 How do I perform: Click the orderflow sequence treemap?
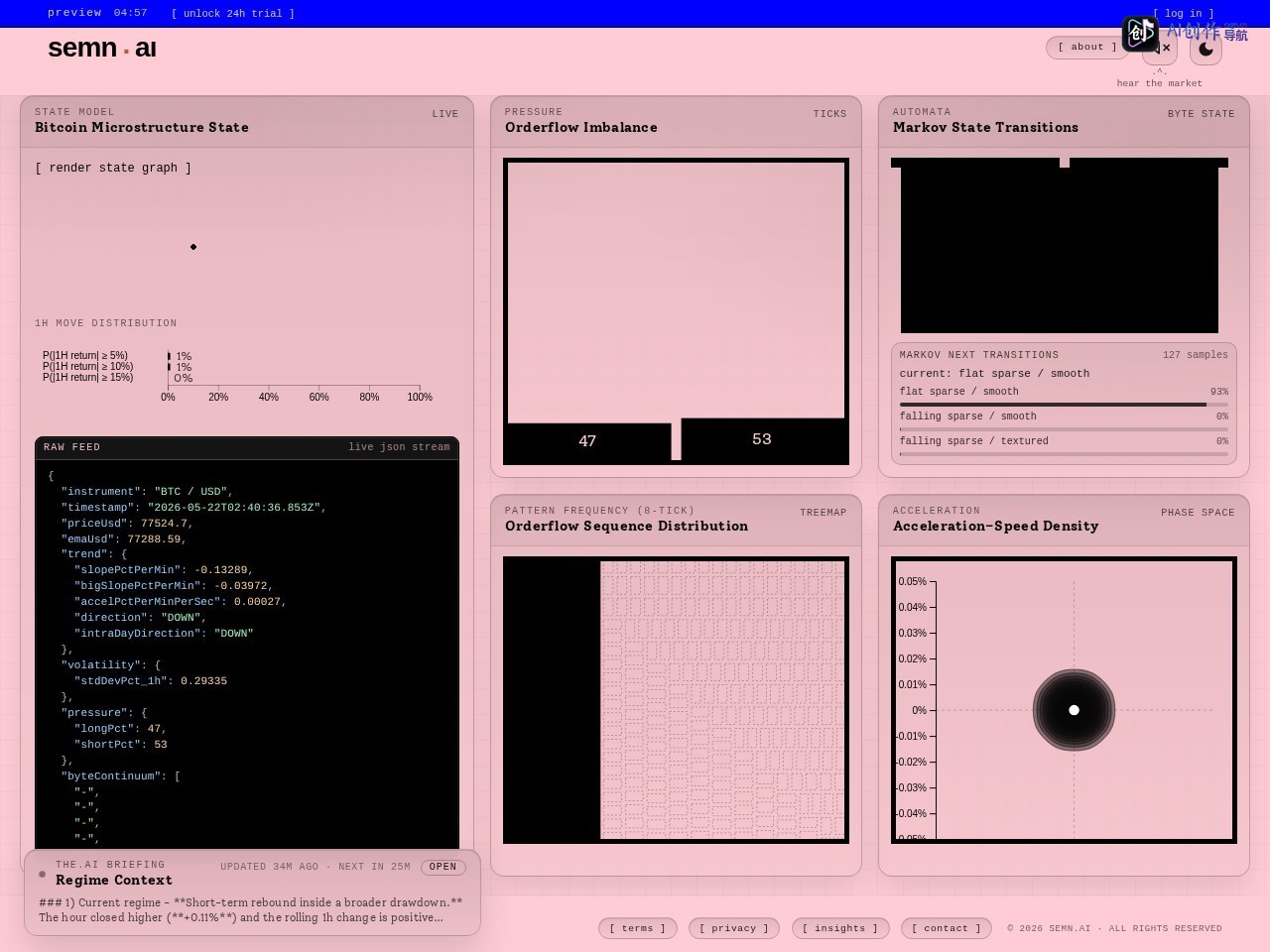tap(676, 700)
